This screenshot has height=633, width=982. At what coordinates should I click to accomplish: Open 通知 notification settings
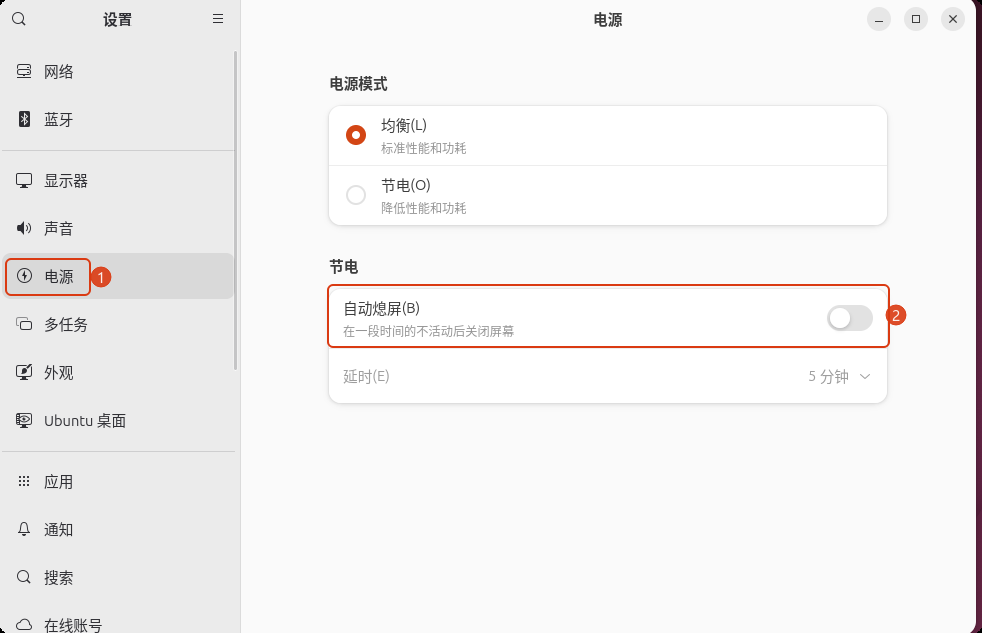point(118,529)
